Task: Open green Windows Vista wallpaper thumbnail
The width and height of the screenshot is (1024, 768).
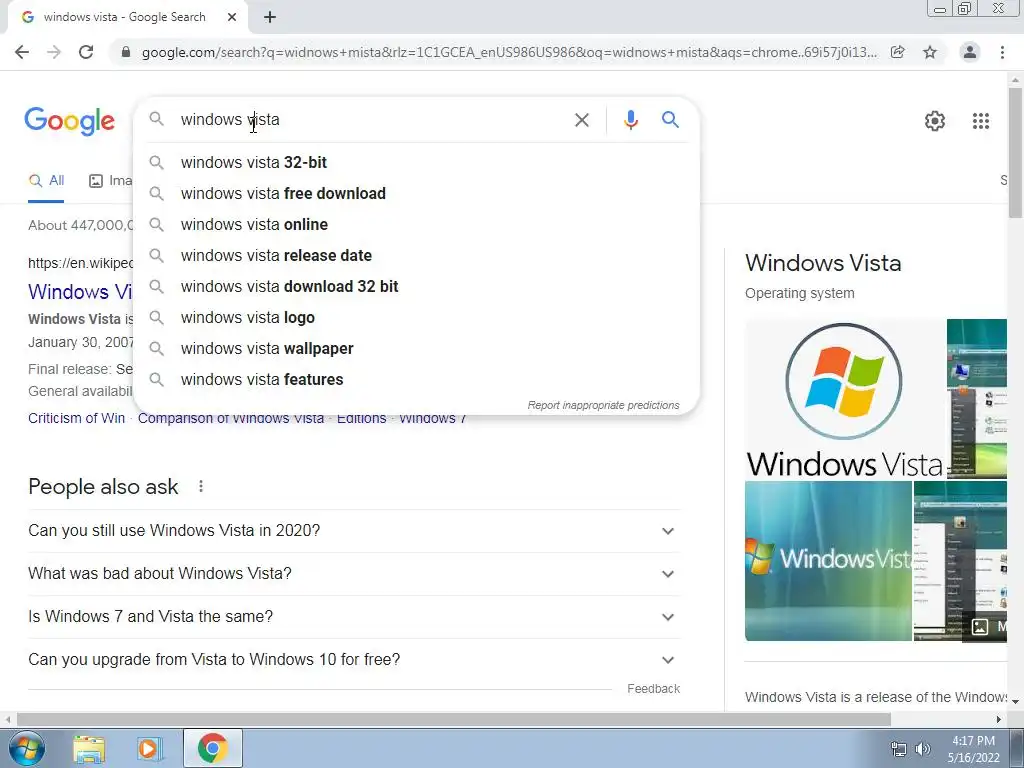Action: [828, 561]
